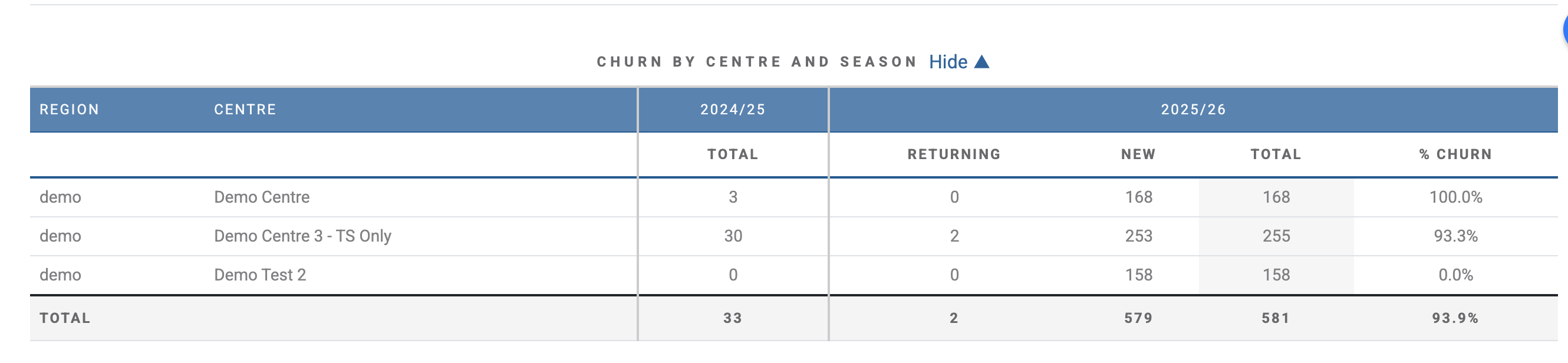Viewport: 1568px width, 363px height.
Task: Click the 2024/25 TOTAL subheader
Action: tap(733, 154)
